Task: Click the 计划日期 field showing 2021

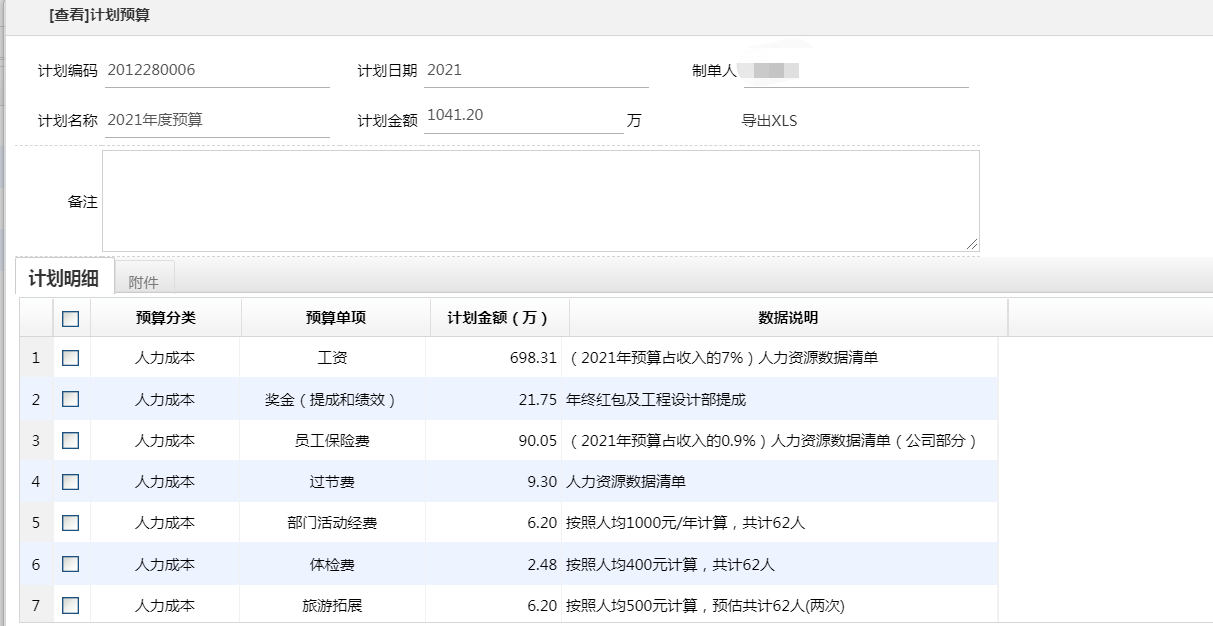Action: tap(536, 69)
